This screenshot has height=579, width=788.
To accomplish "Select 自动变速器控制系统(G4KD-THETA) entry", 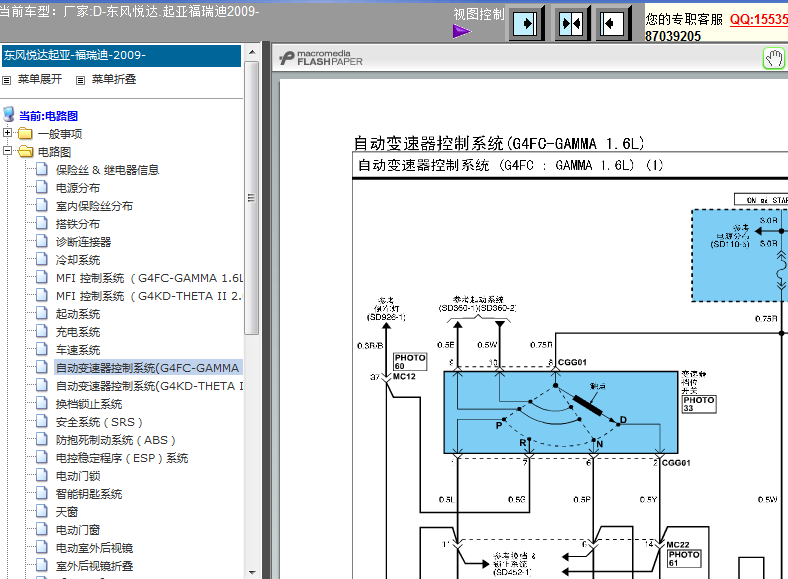I will (149, 386).
